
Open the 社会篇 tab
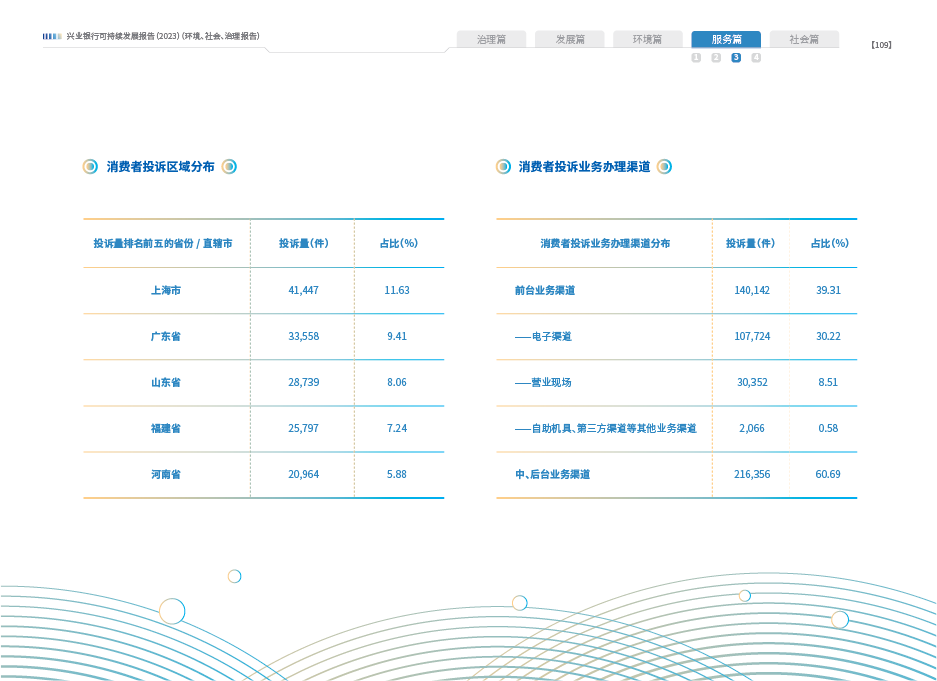coord(804,39)
